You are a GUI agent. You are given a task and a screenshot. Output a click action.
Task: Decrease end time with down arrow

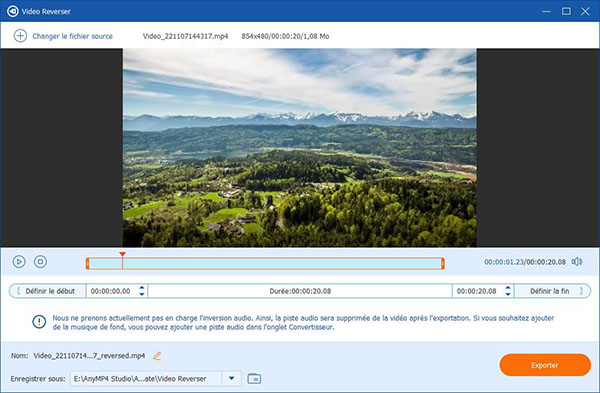(x=508, y=294)
